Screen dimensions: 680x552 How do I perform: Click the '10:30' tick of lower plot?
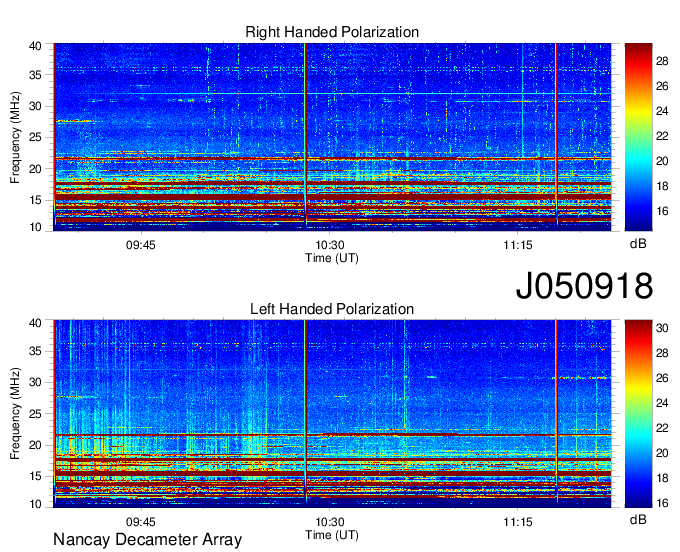[330, 522]
